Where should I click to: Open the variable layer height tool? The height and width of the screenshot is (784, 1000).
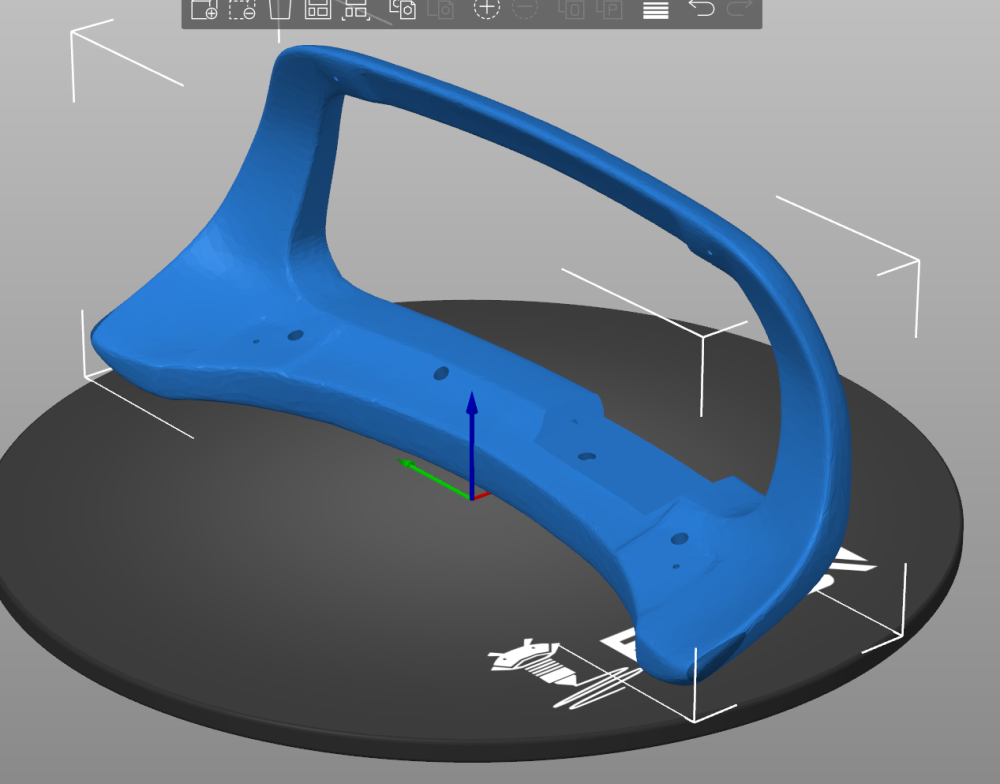click(x=655, y=10)
